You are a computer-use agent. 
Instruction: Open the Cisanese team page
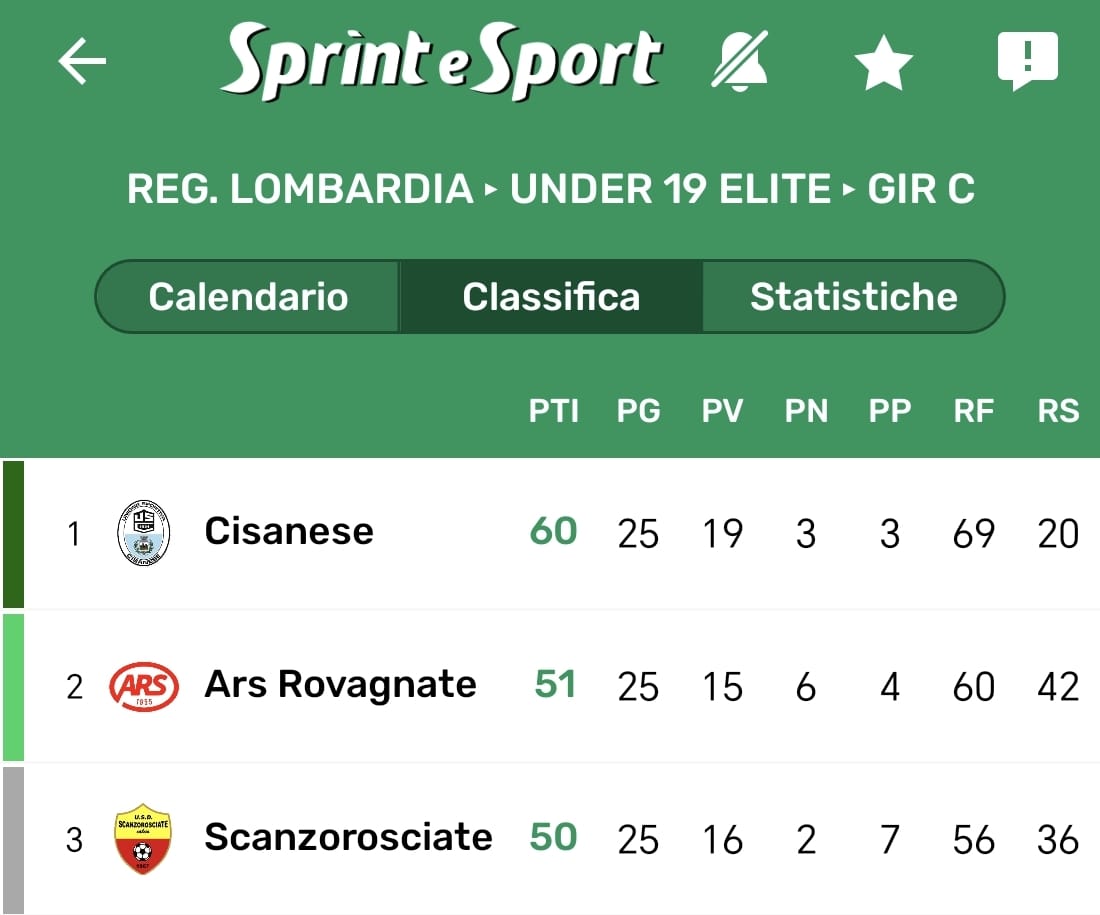click(x=289, y=531)
